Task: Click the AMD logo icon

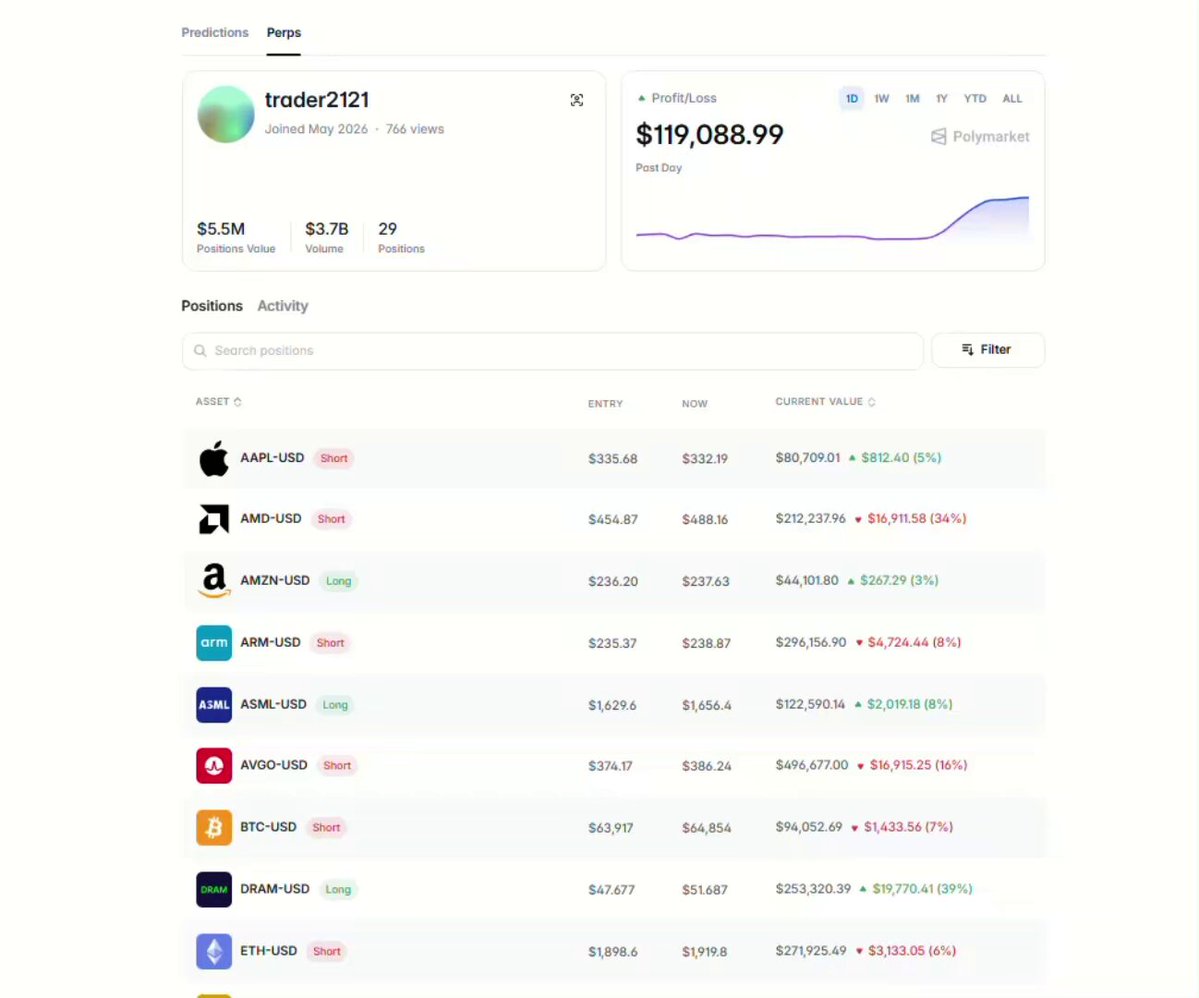Action: (x=214, y=519)
